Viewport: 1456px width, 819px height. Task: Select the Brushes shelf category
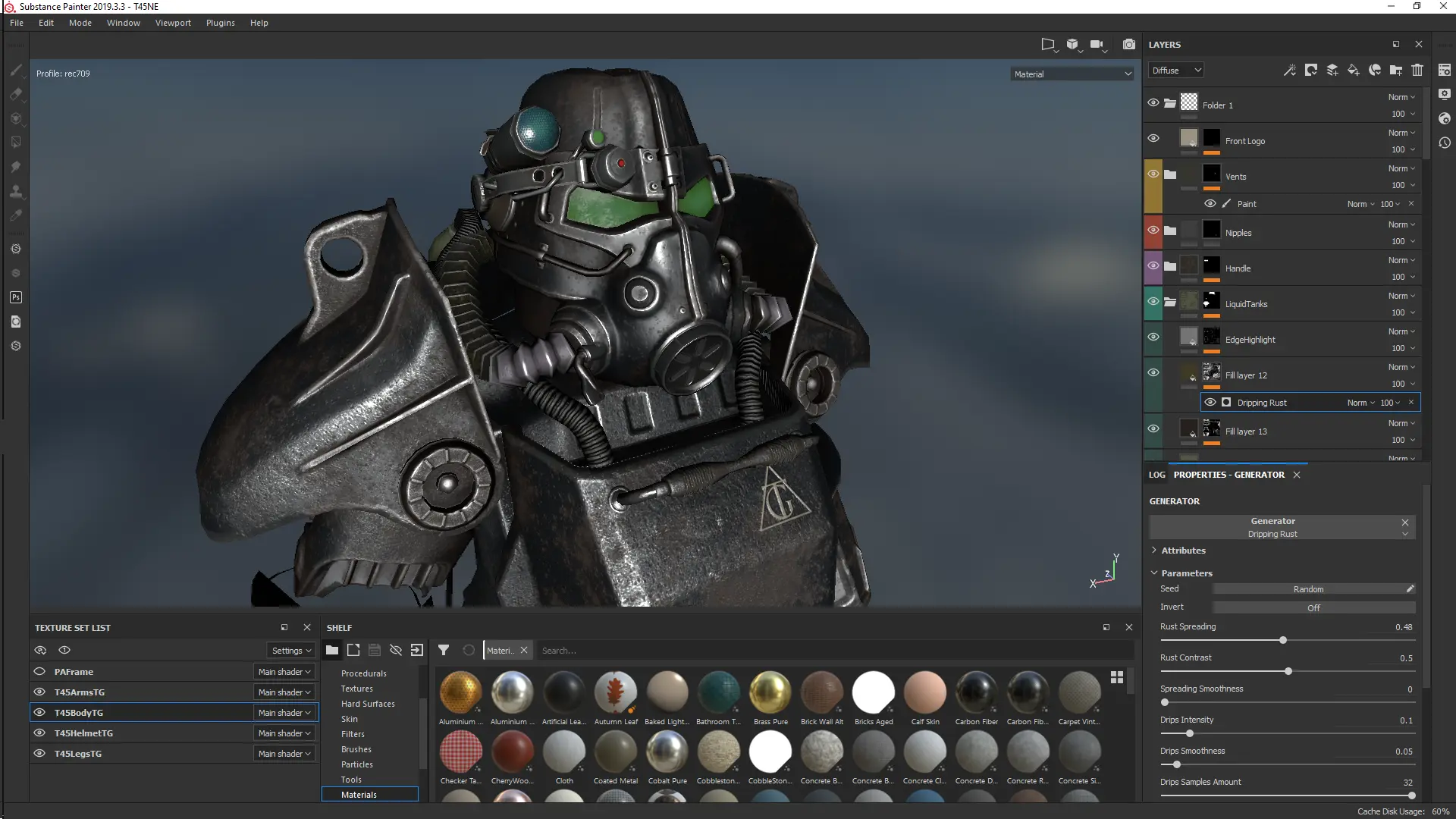click(x=356, y=749)
